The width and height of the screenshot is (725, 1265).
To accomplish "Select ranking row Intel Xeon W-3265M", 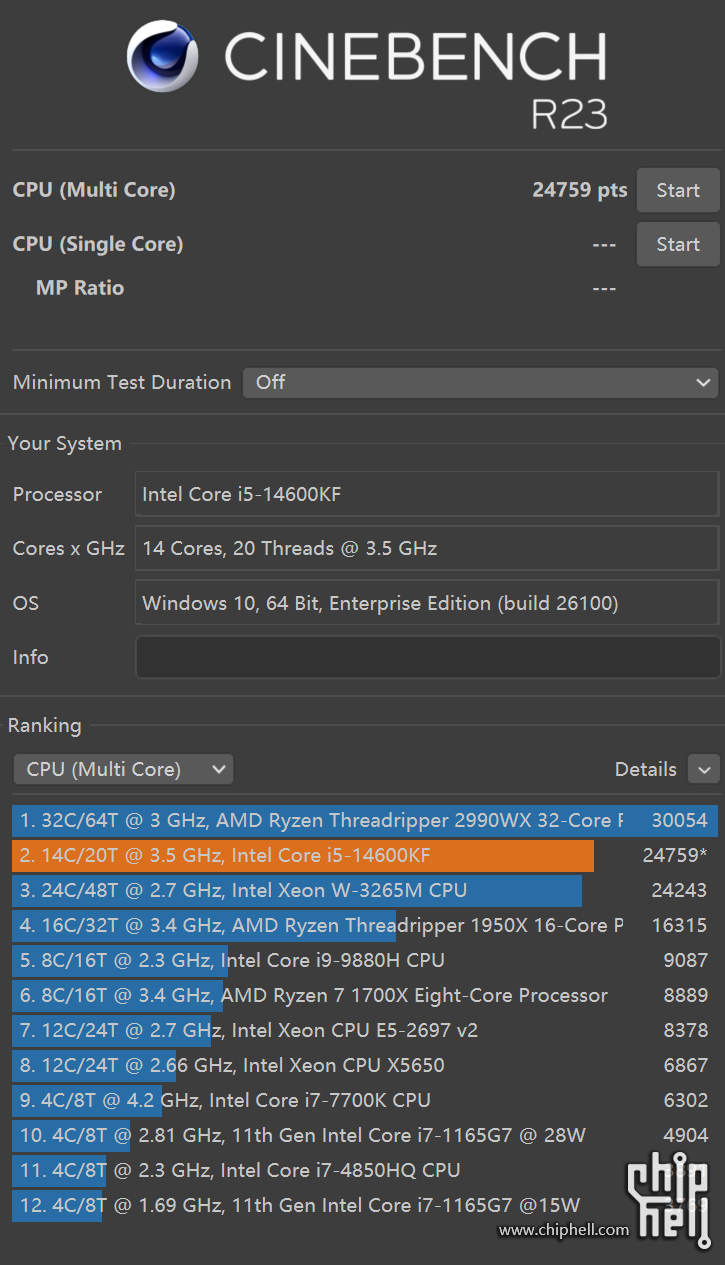I will click(365, 891).
